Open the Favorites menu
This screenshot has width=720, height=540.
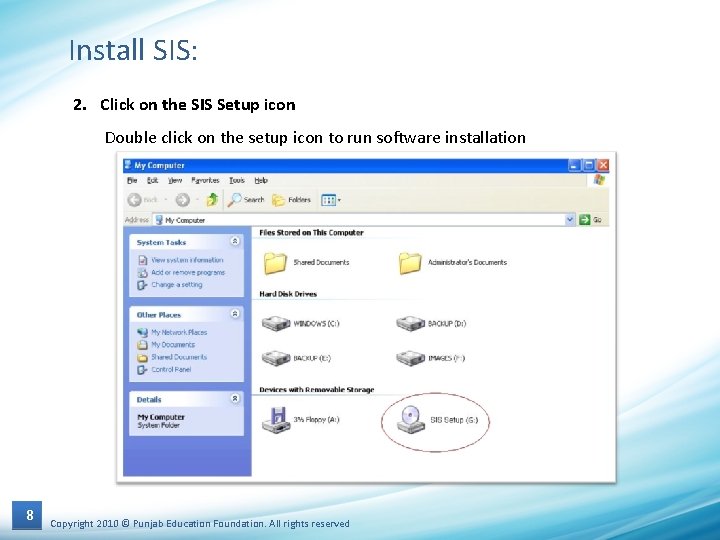coord(205,180)
